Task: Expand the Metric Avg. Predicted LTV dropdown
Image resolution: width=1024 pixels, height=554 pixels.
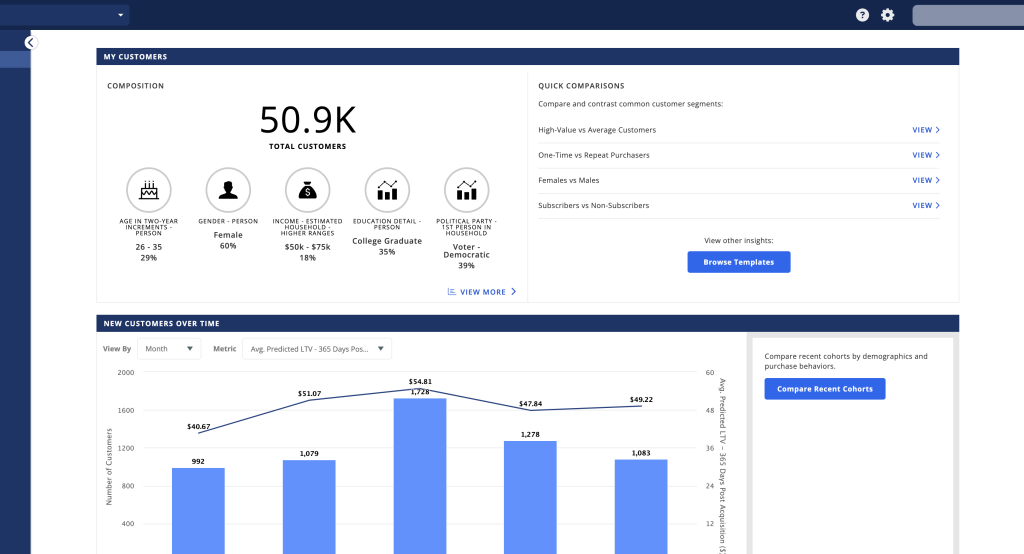Action: coord(317,349)
